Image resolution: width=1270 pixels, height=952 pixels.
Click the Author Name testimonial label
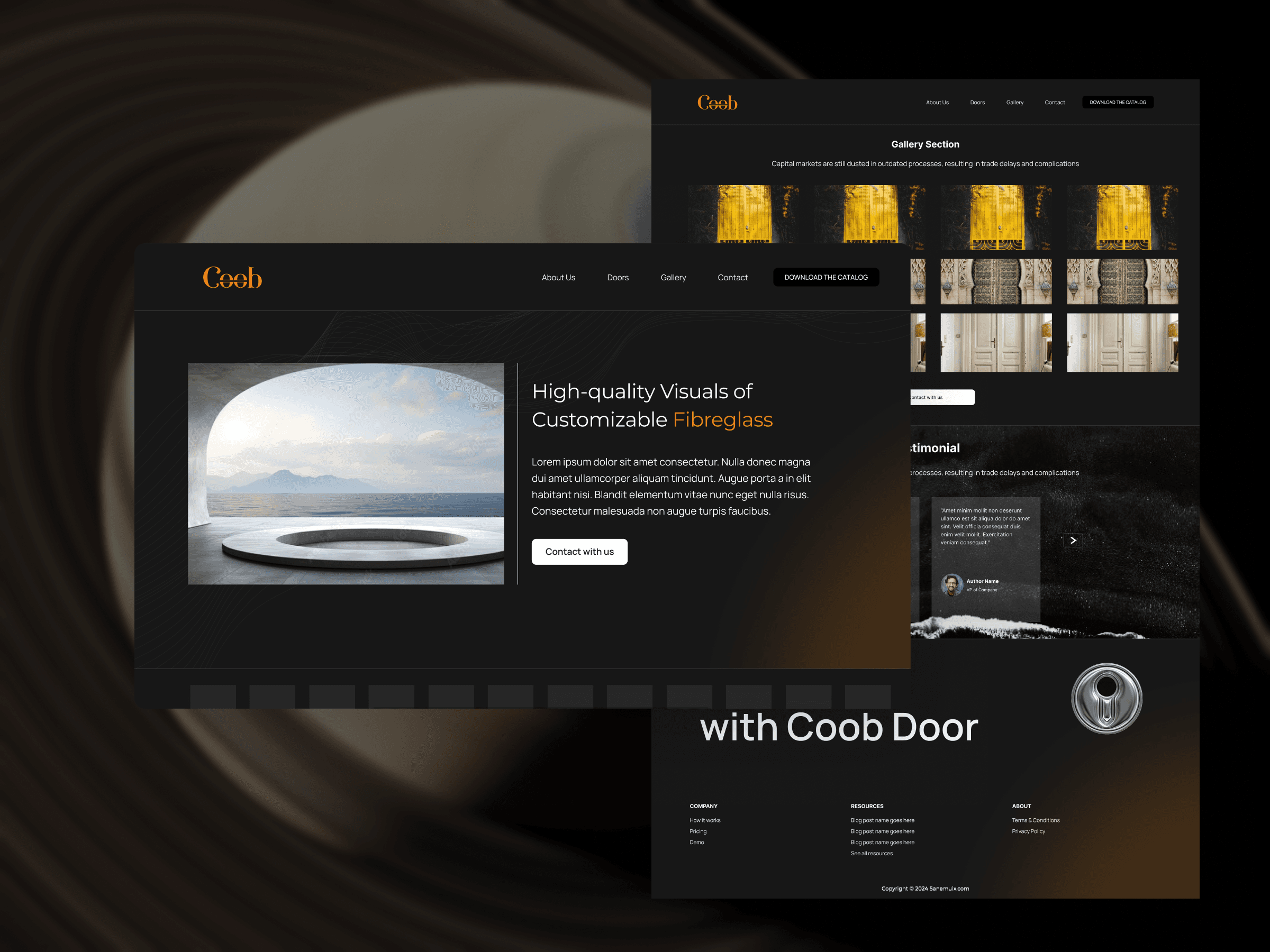(x=982, y=581)
